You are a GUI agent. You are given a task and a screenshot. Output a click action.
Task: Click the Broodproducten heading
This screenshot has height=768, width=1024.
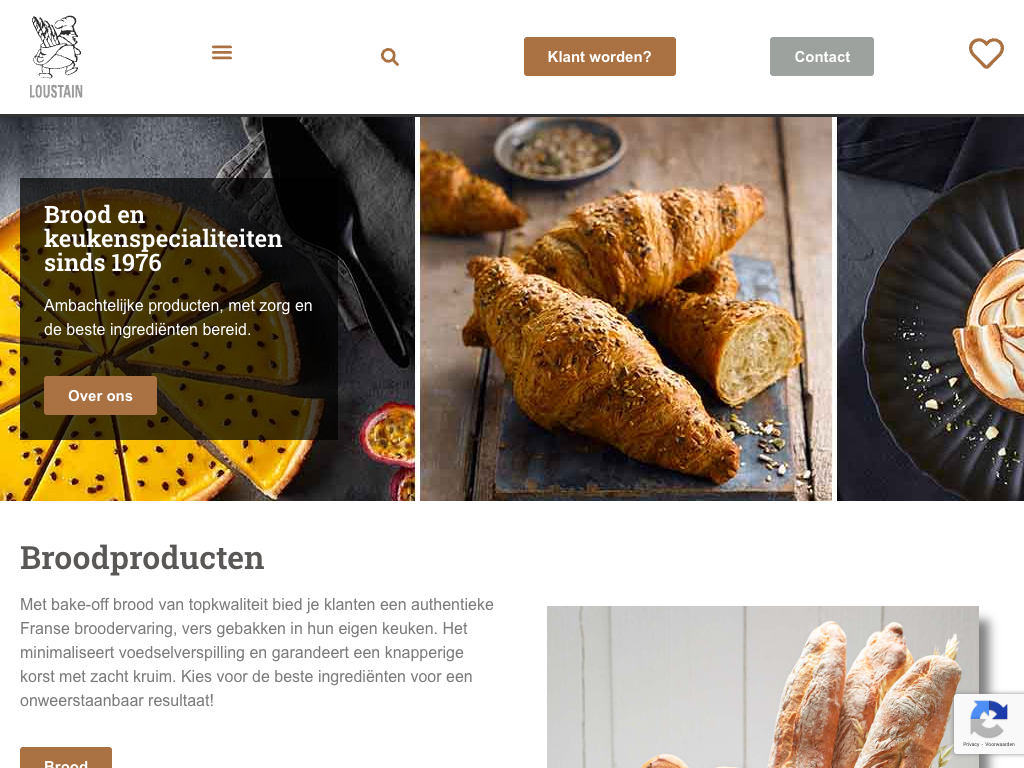click(142, 558)
